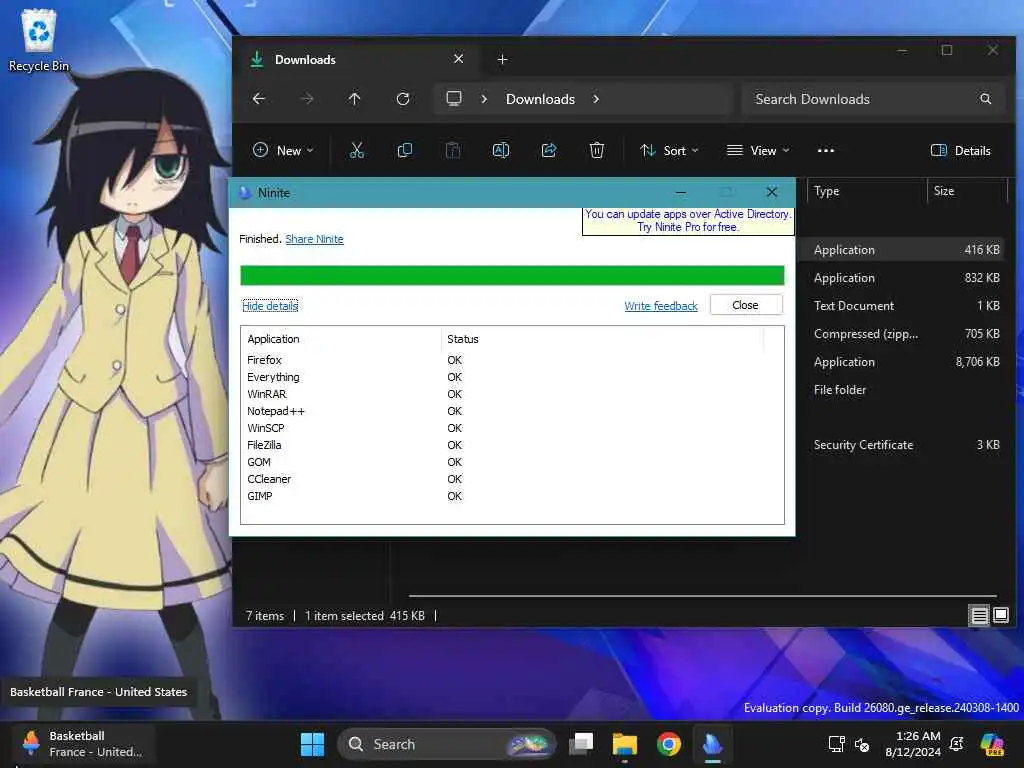Click Share icon in Explorer toolbar
Image resolution: width=1024 pixels, height=768 pixels.
click(x=549, y=150)
